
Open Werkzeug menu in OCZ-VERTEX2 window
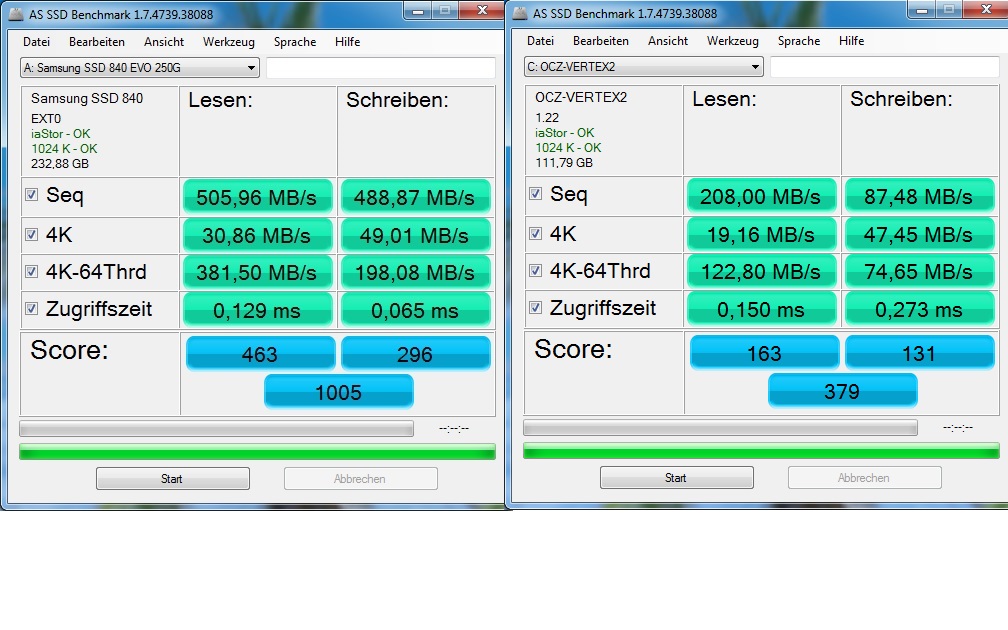point(733,40)
